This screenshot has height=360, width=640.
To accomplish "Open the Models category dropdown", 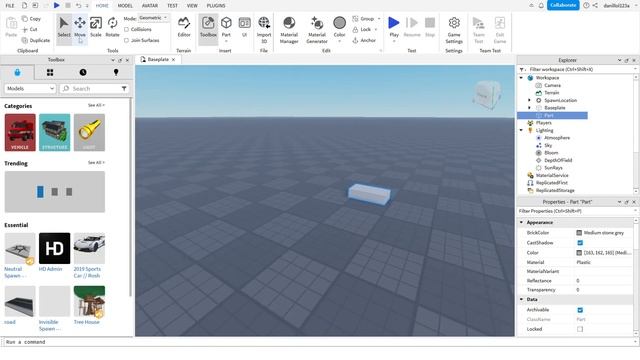I will 29,89.
